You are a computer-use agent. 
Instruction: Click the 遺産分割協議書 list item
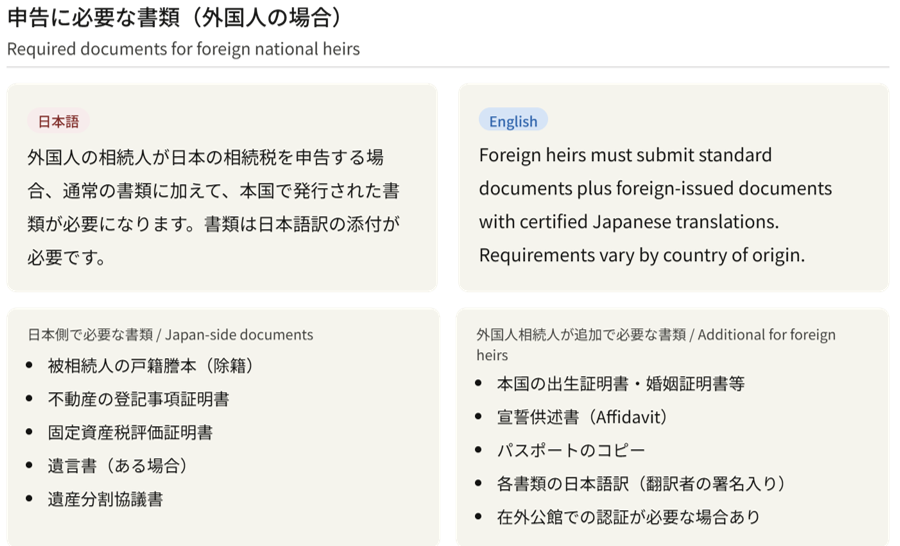(x=105, y=499)
